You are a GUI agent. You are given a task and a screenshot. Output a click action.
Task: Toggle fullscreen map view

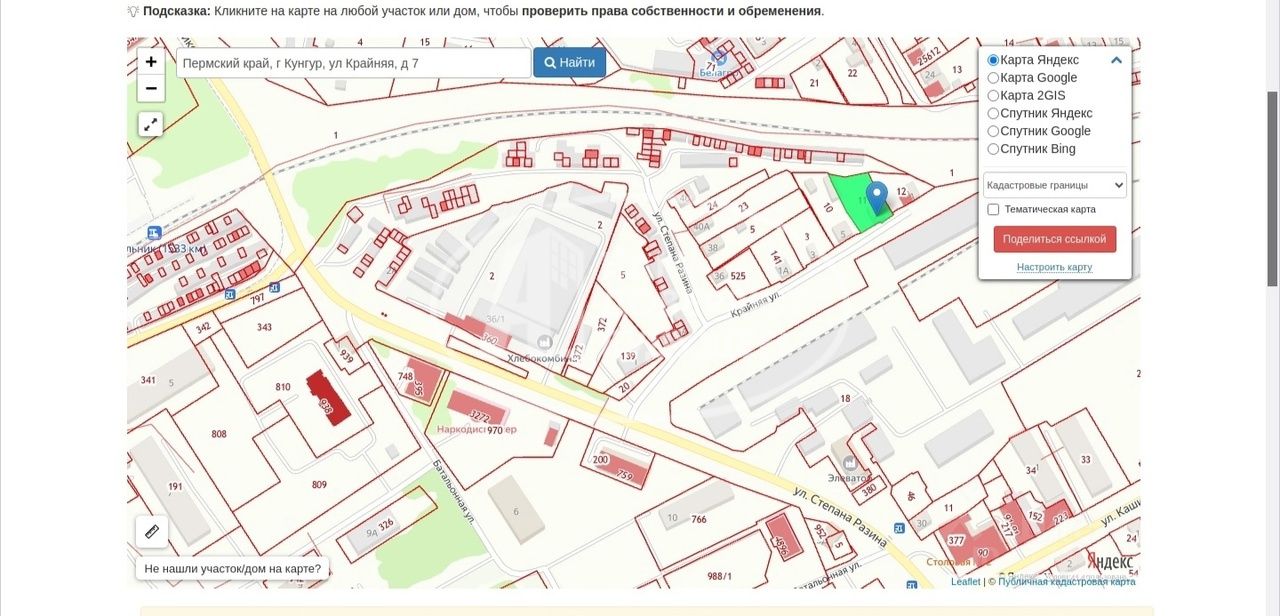click(150, 125)
